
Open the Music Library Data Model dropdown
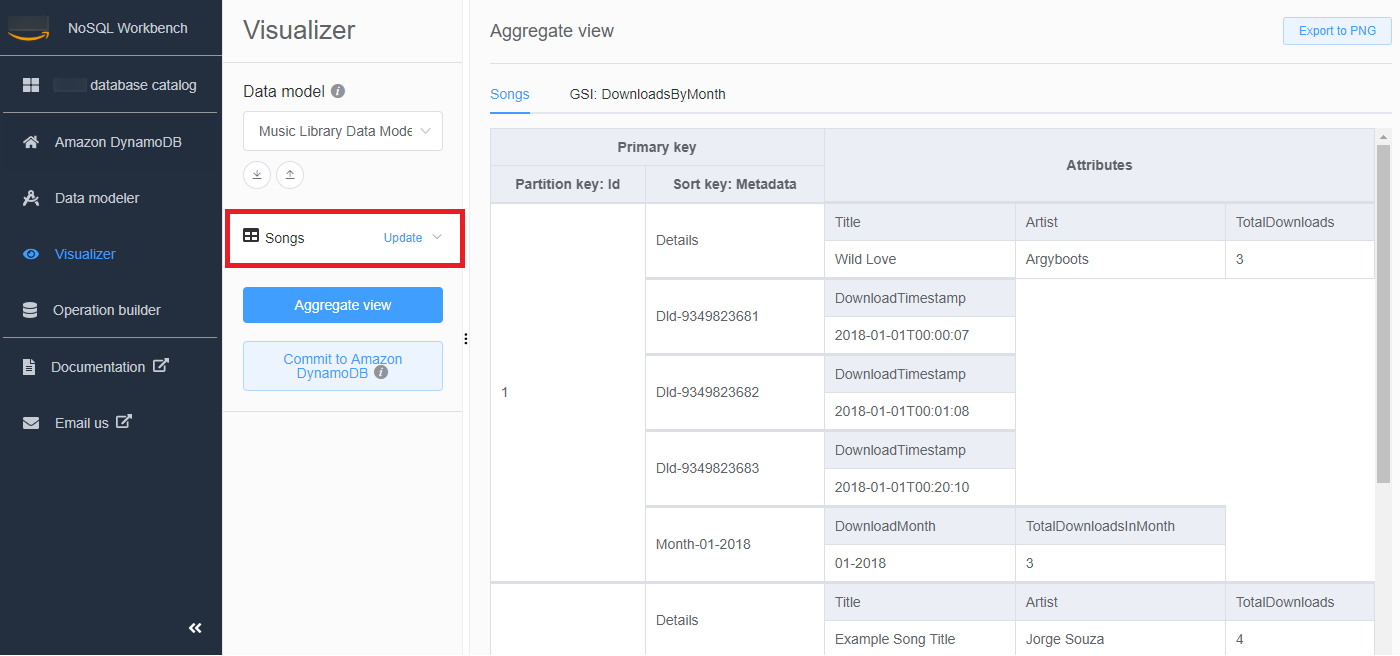point(342,131)
